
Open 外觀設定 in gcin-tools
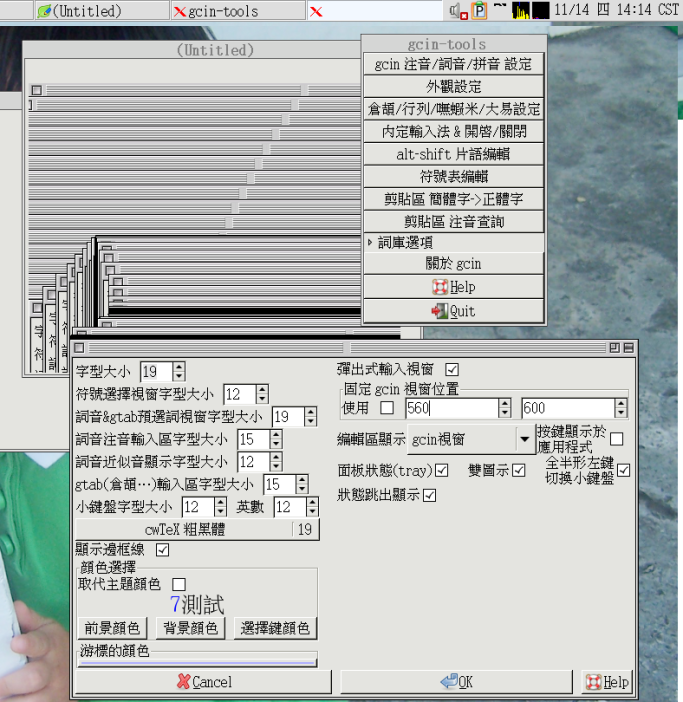454,86
